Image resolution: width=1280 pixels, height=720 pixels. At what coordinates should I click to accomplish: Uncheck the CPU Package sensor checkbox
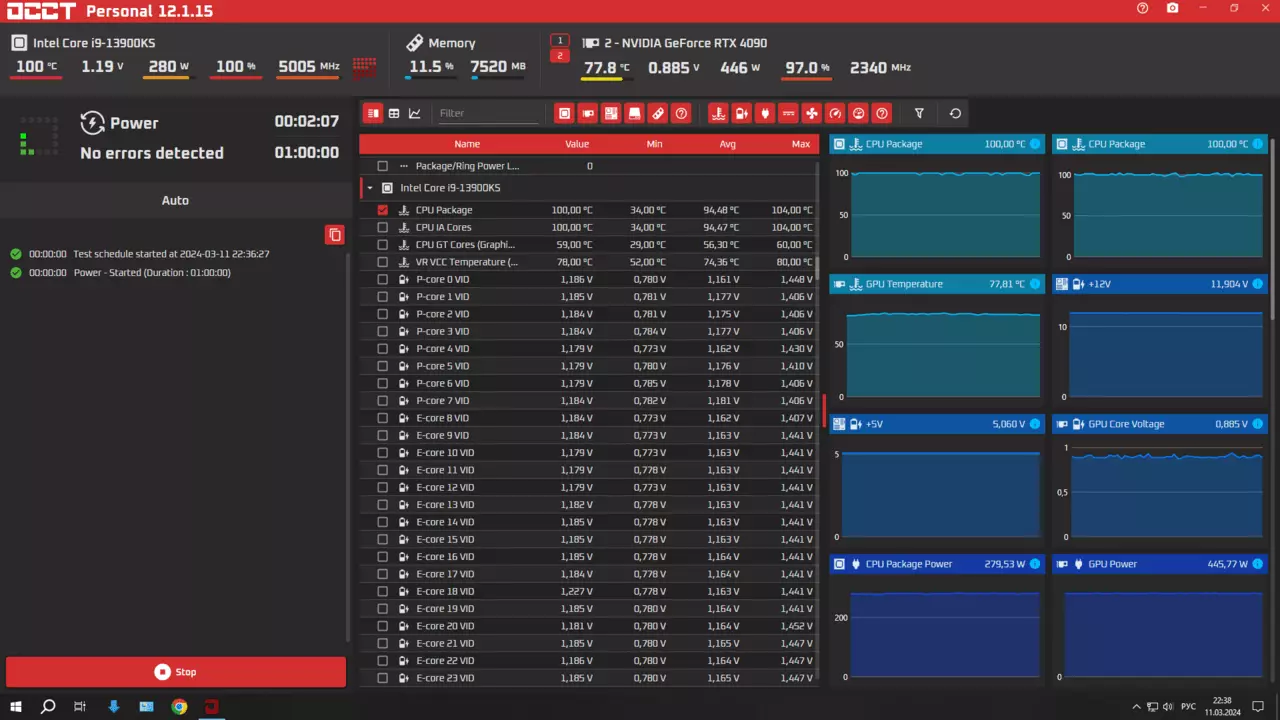(x=382, y=210)
